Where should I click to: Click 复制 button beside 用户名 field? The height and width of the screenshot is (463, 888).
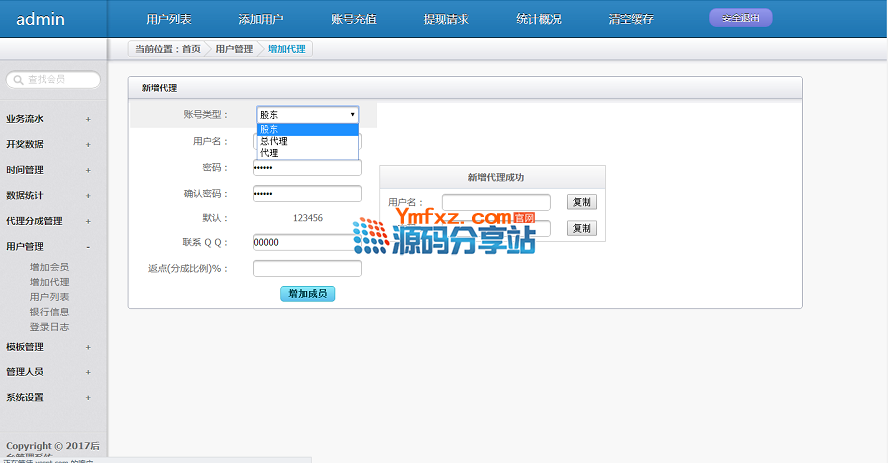coord(581,202)
